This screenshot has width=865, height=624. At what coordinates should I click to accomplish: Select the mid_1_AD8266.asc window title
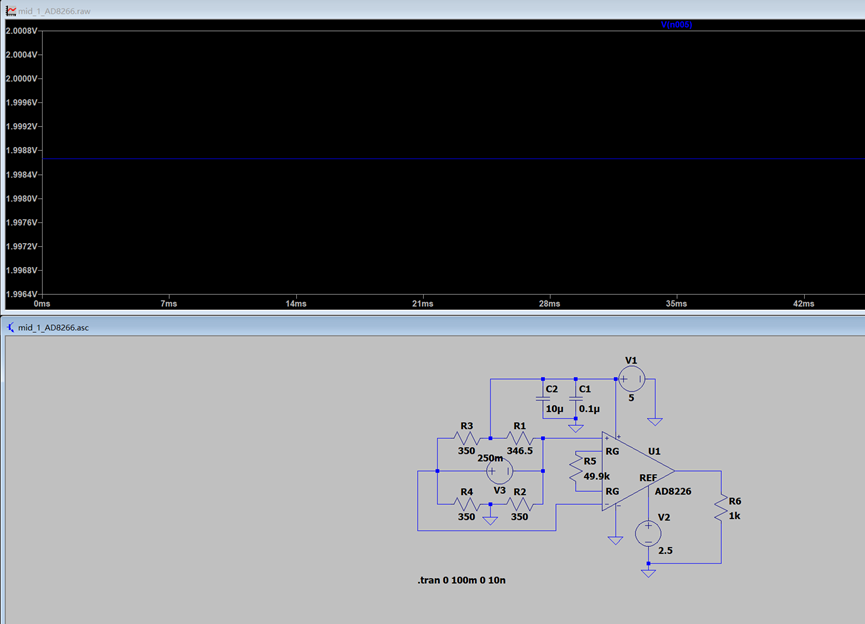(53, 327)
